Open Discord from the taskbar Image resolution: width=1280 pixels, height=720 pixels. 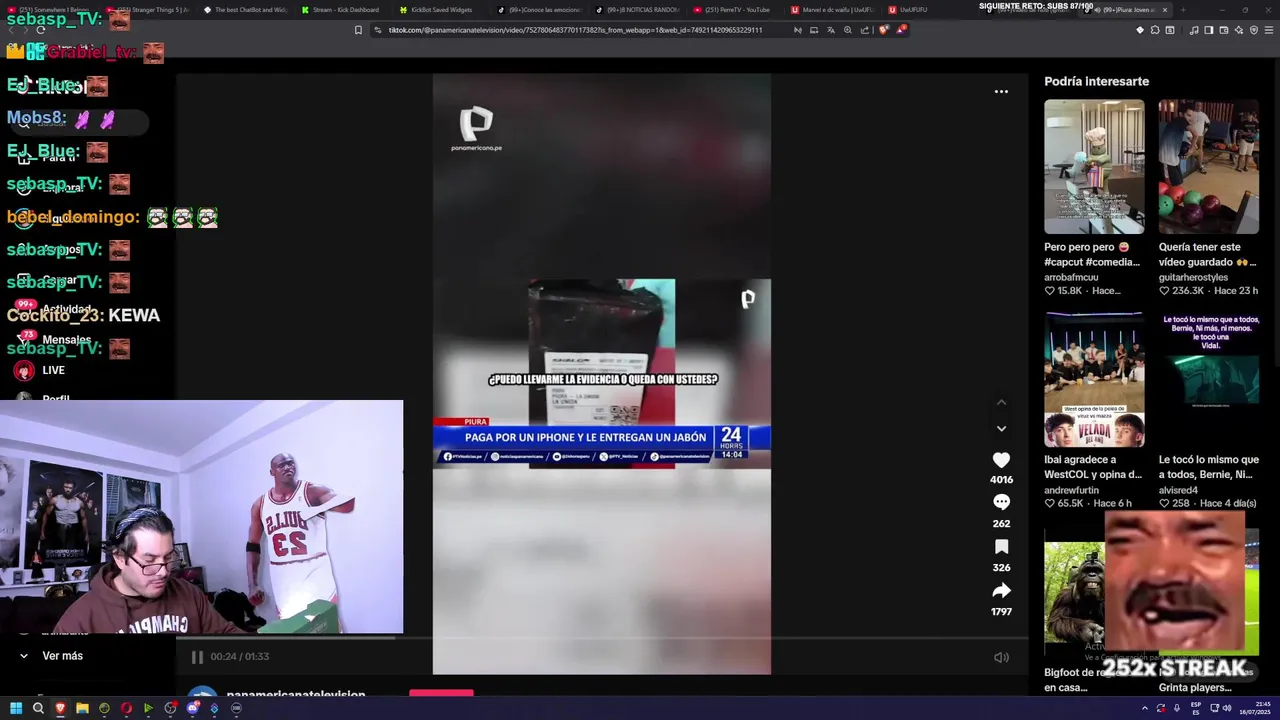tap(192, 708)
